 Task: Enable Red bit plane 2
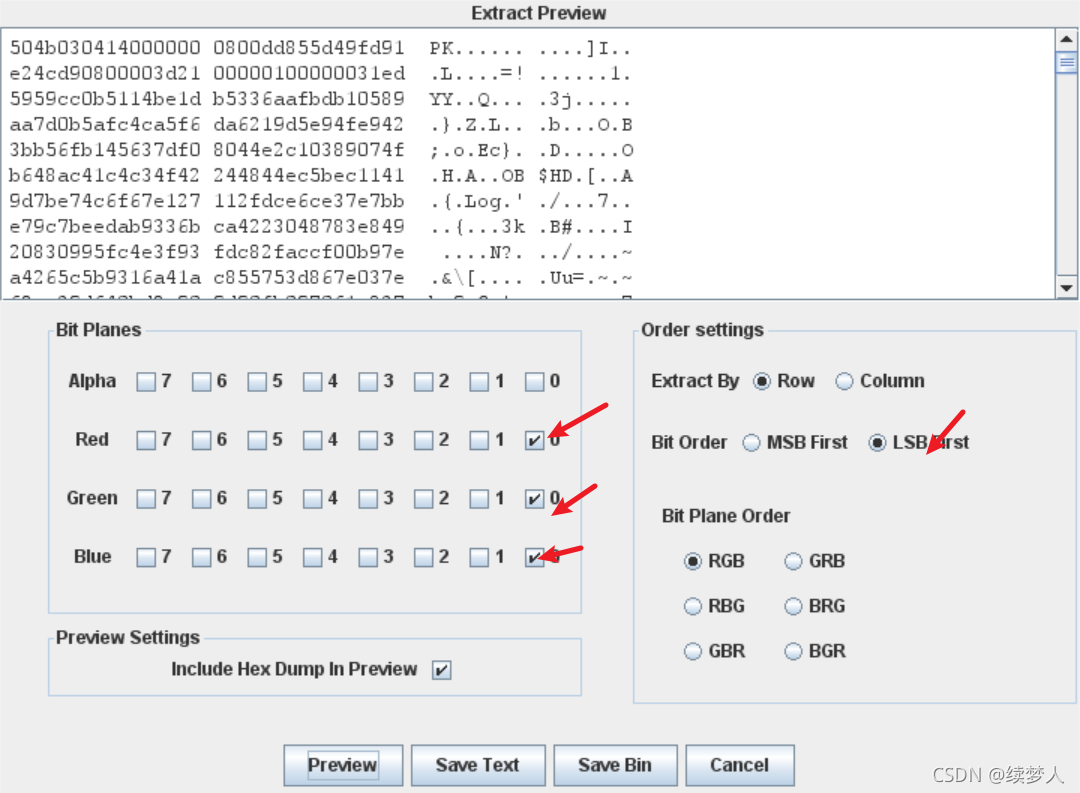[x=424, y=440]
